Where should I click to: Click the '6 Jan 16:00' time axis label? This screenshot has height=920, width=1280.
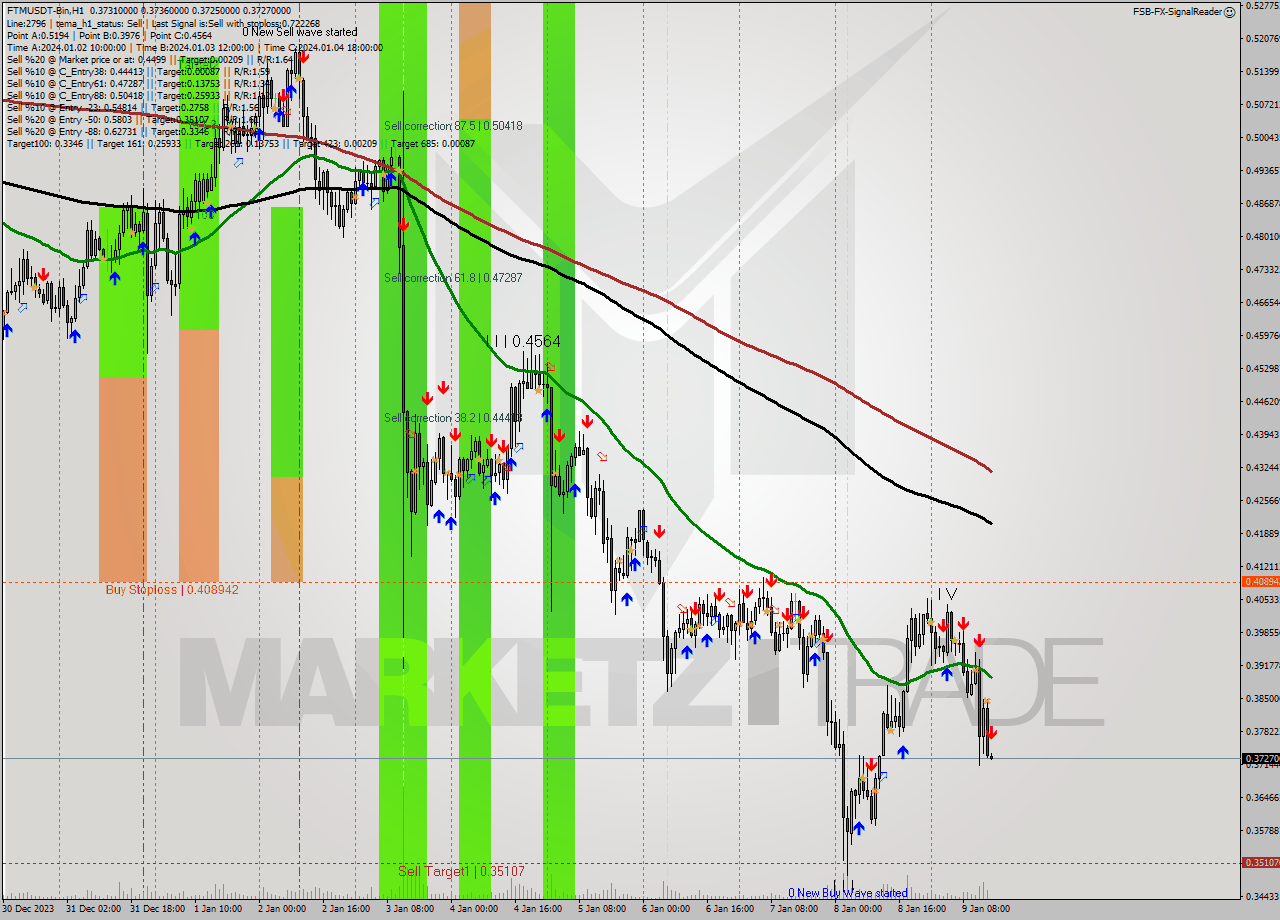click(x=729, y=908)
